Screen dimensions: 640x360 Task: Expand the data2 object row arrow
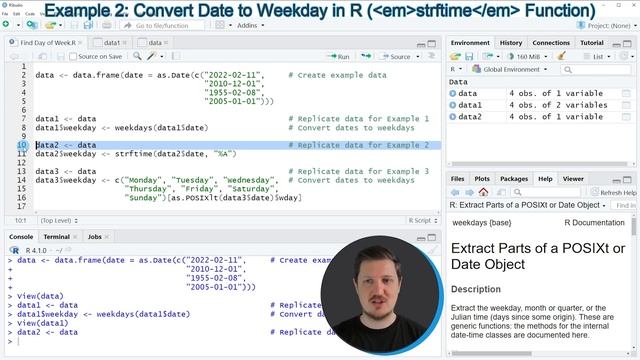tap(452, 117)
